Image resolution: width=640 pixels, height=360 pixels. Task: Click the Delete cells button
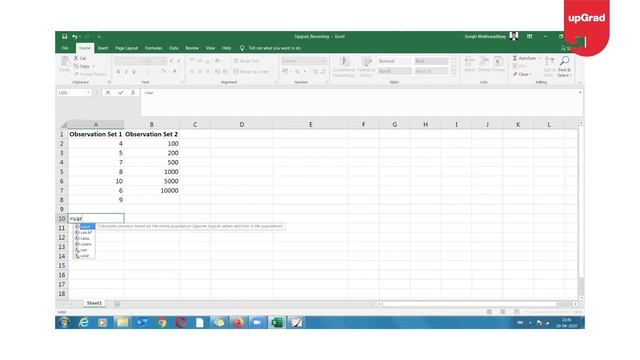(484, 65)
